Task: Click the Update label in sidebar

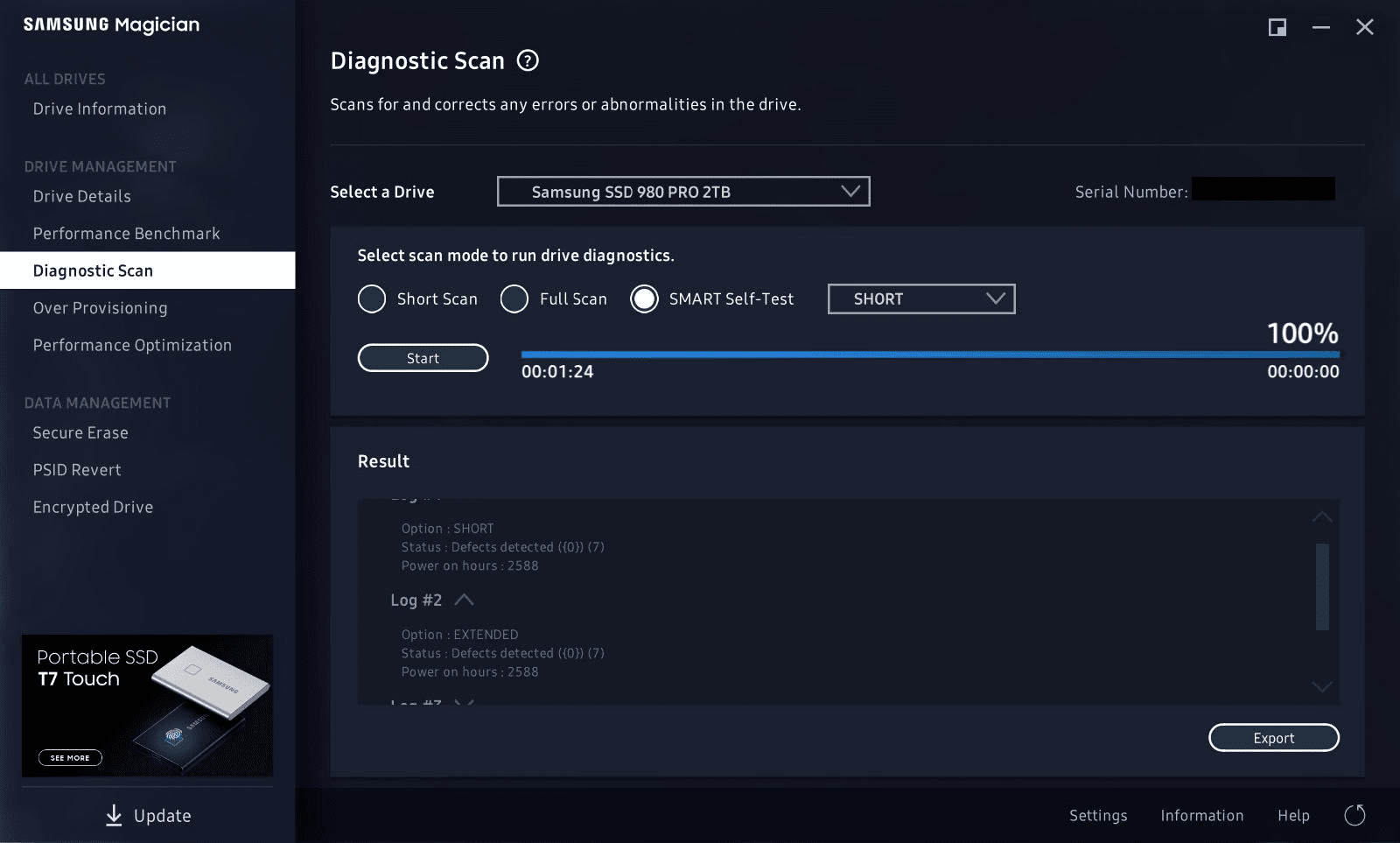Action: (x=163, y=816)
